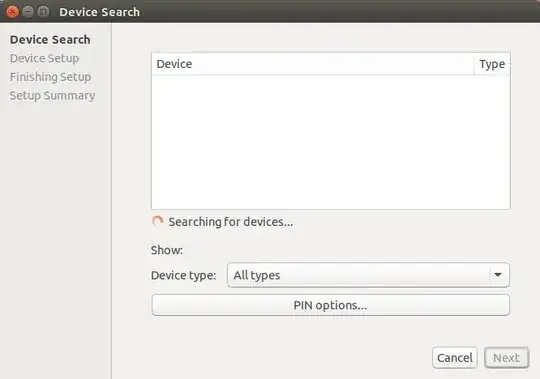Click inside the empty device list

click(x=331, y=142)
